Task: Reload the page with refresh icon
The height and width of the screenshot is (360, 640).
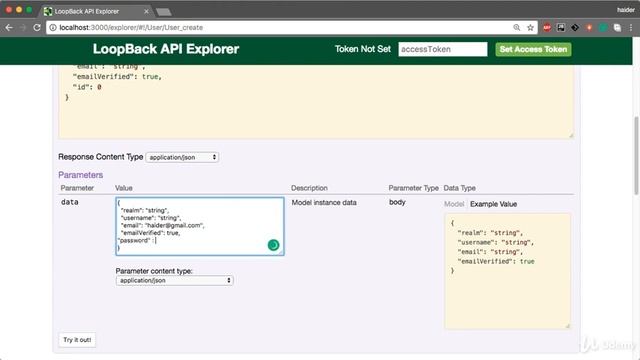Action: coord(37,27)
